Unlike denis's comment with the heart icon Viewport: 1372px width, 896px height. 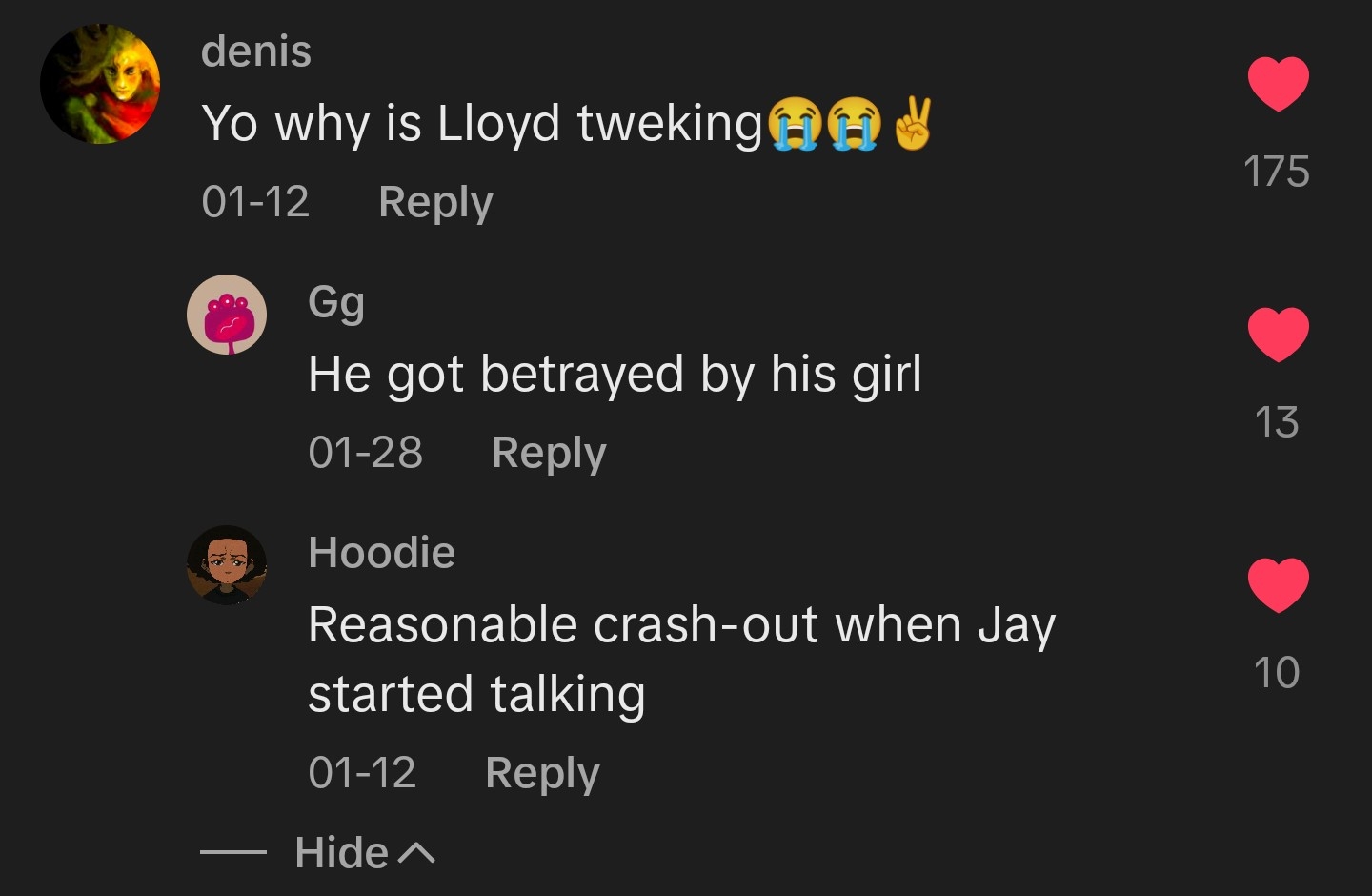1278,84
